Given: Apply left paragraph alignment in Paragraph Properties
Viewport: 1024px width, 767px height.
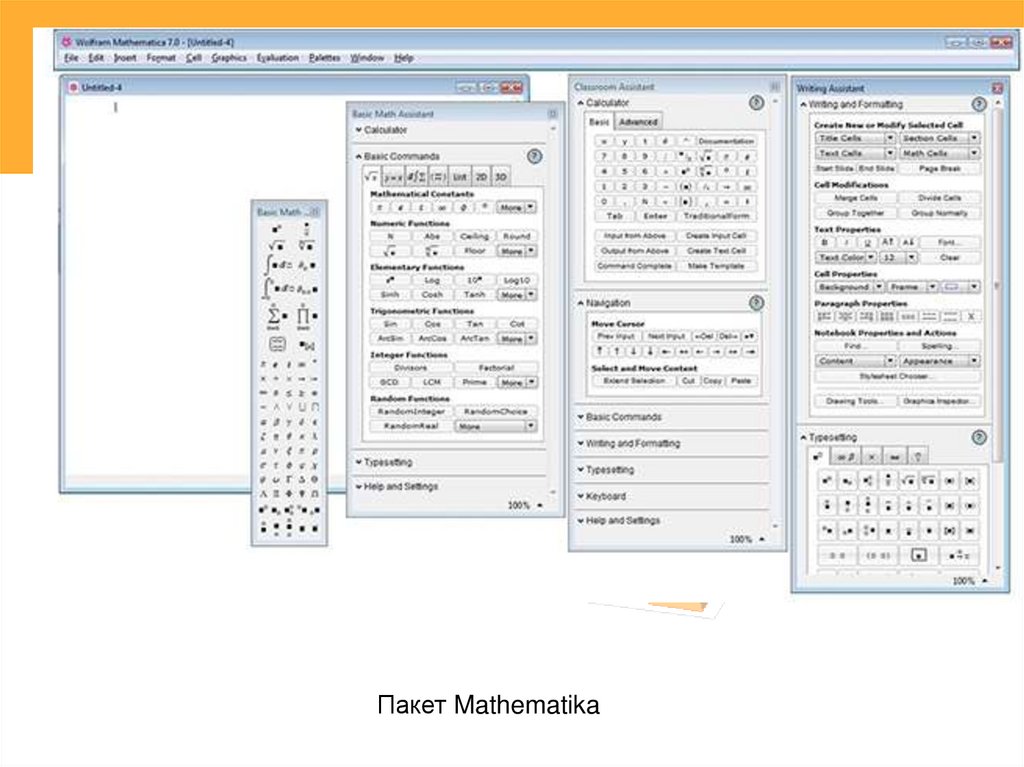Looking at the screenshot, I should 824,317.
